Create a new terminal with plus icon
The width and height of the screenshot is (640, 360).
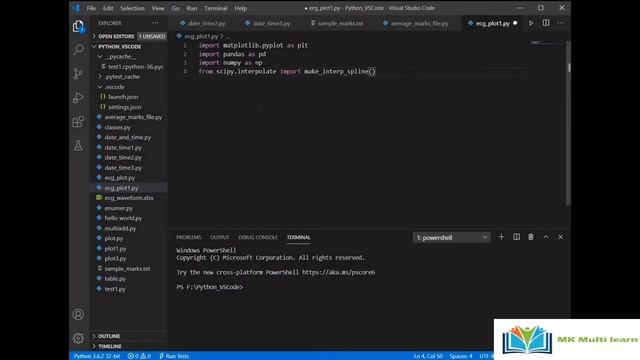[501, 237]
